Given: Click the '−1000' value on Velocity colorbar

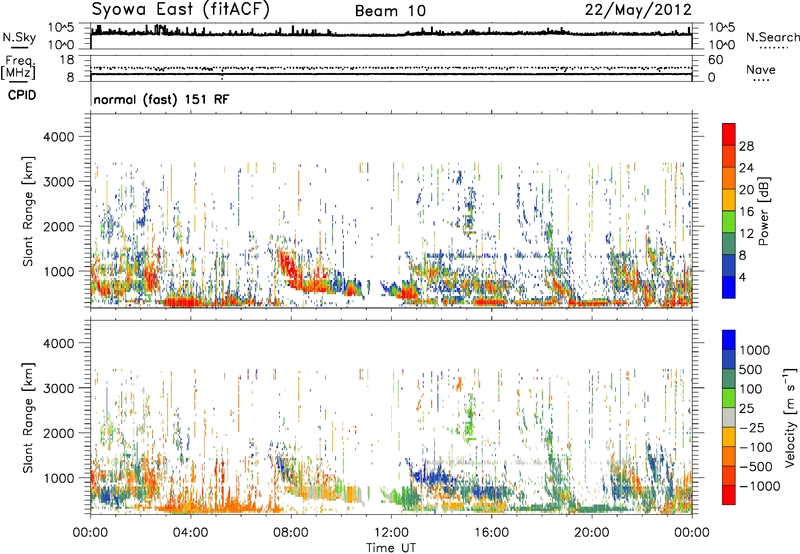Looking at the screenshot, I should (760, 486).
